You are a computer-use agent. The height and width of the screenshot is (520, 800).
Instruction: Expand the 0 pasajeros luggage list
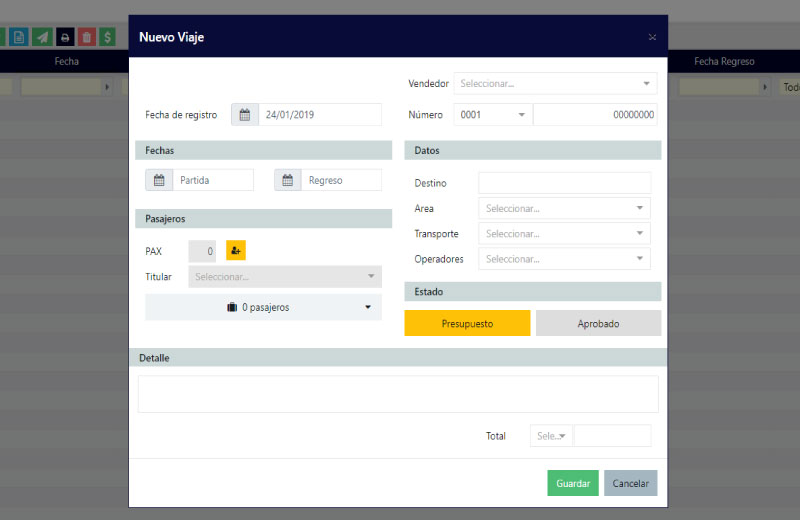pos(263,307)
